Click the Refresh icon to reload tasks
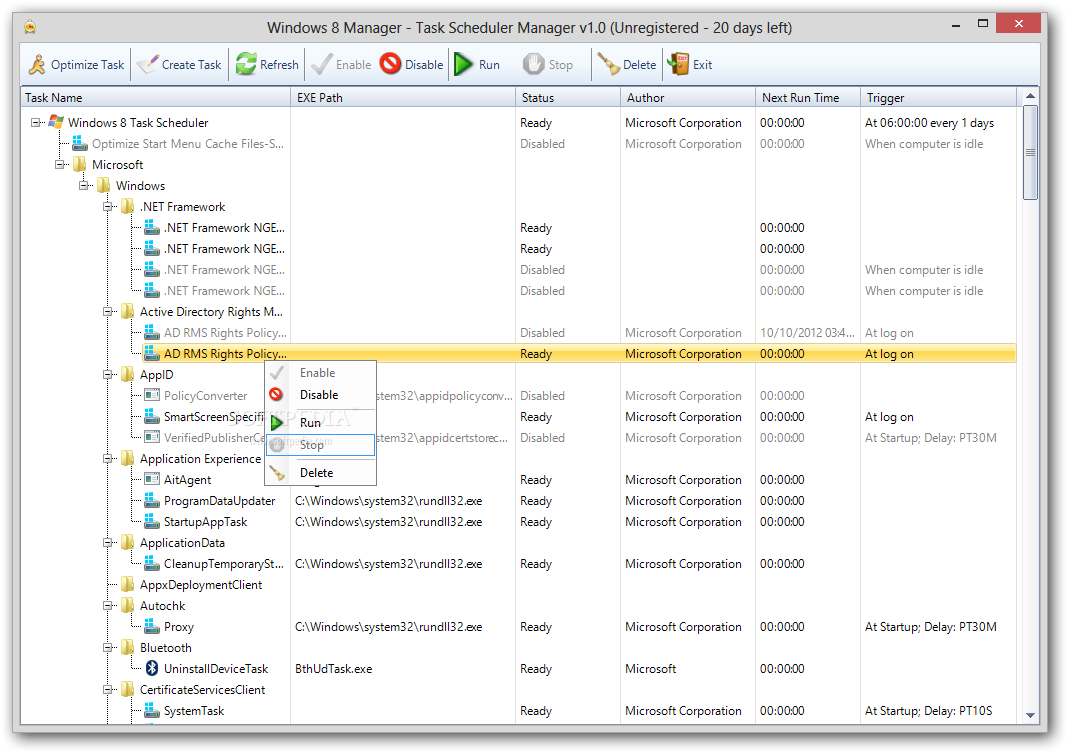This screenshot has height=753, width=1068. [x=244, y=63]
